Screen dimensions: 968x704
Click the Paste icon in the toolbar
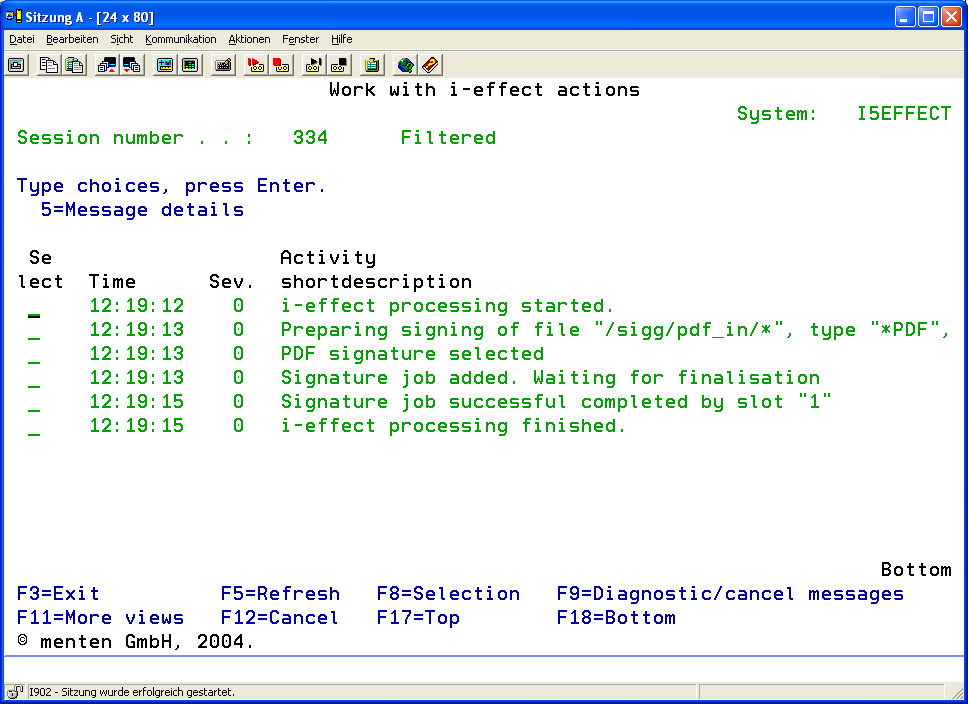(74, 65)
